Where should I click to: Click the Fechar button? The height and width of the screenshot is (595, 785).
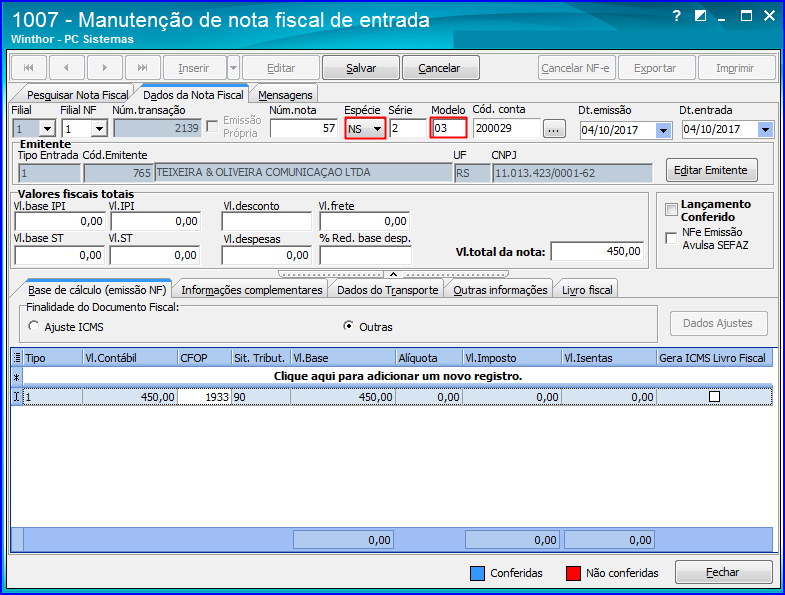pyautogui.click(x=723, y=572)
